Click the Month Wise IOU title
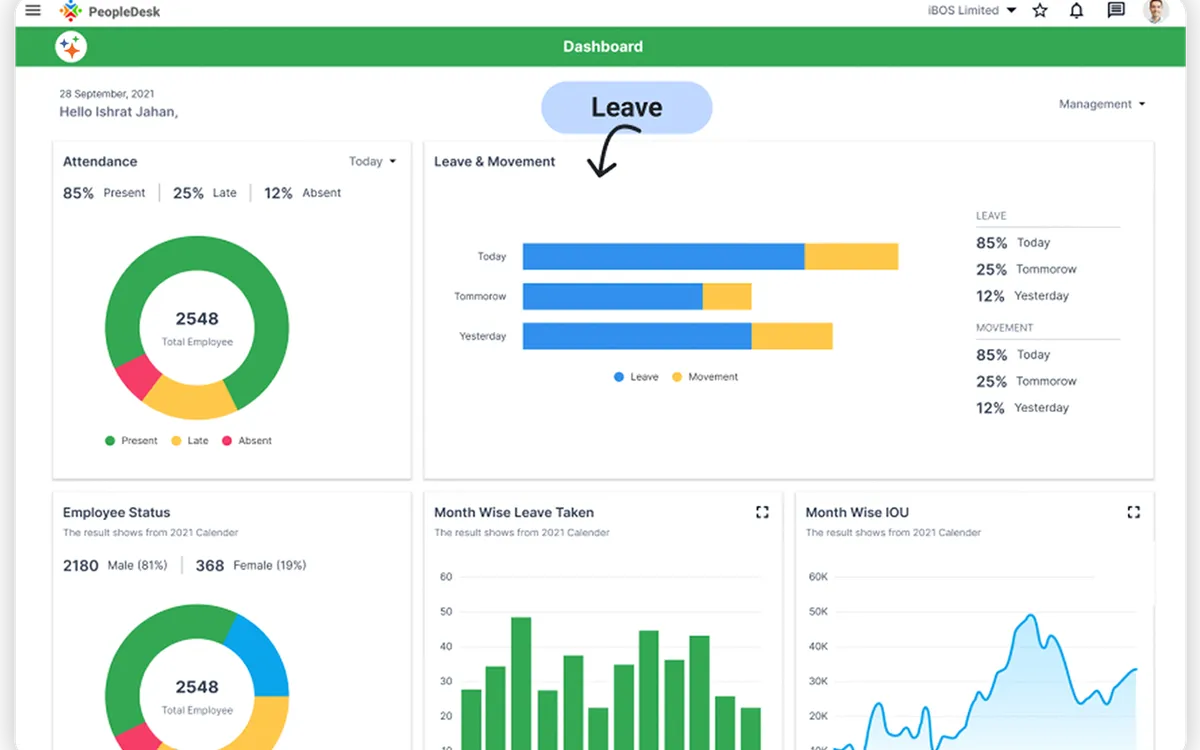This screenshot has width=1200, height=750. pos(857,512)
